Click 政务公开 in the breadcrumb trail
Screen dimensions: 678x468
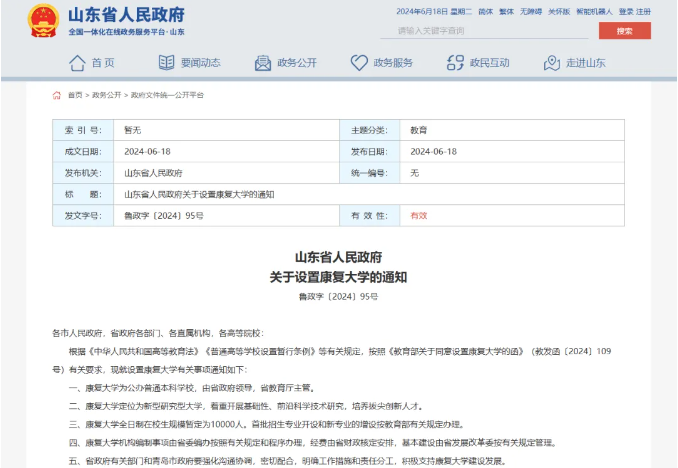pos(106,95)
